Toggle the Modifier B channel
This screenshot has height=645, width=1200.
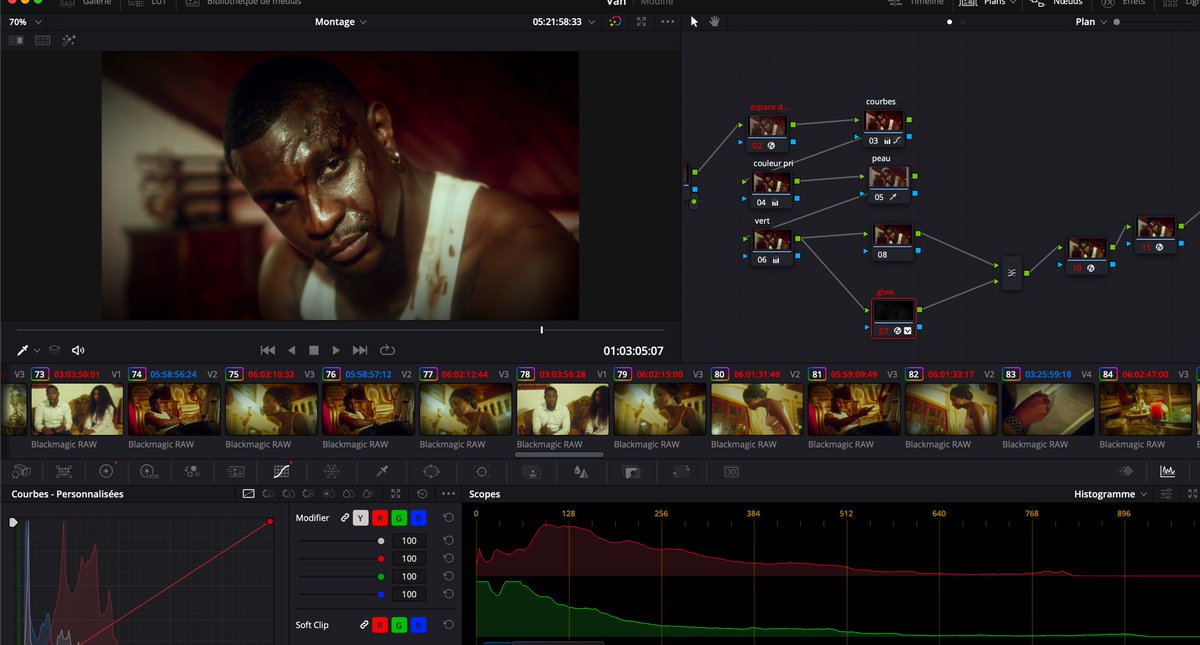pos(418,518)
